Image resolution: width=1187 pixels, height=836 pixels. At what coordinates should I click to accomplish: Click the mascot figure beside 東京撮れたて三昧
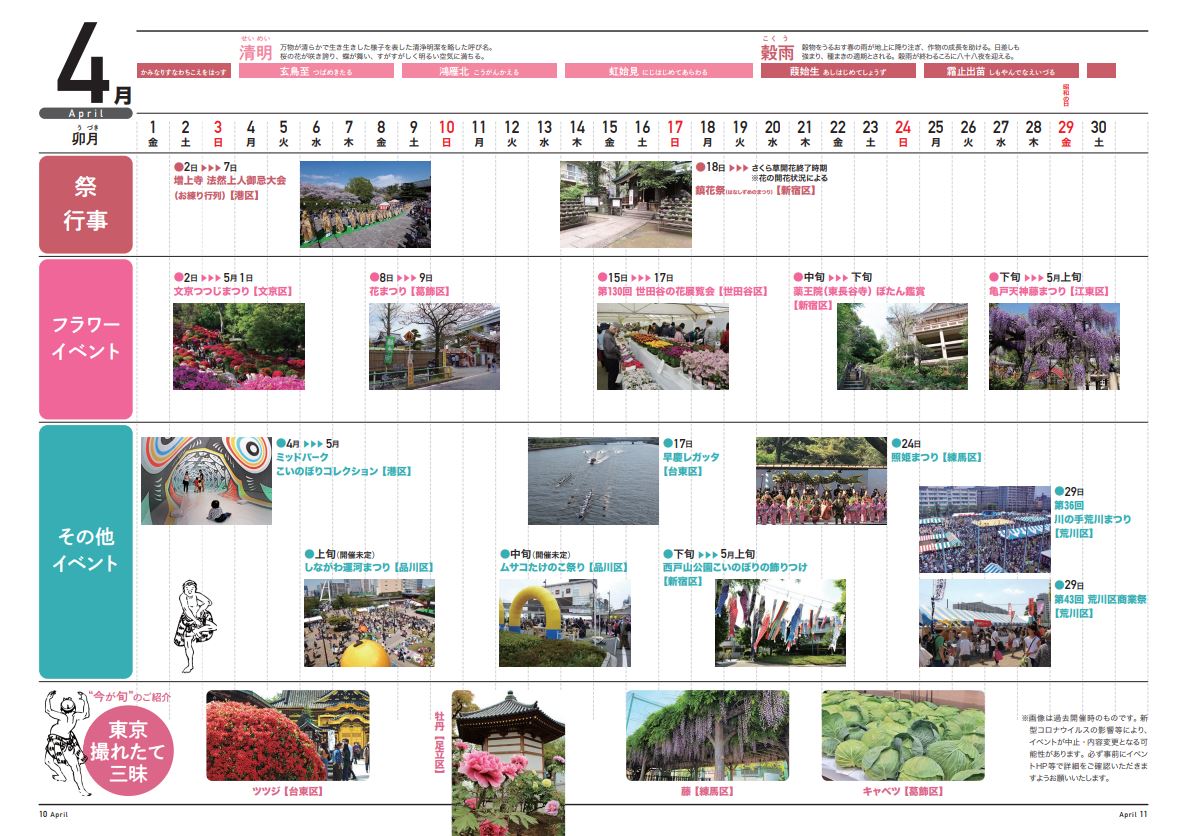point(66,742)
